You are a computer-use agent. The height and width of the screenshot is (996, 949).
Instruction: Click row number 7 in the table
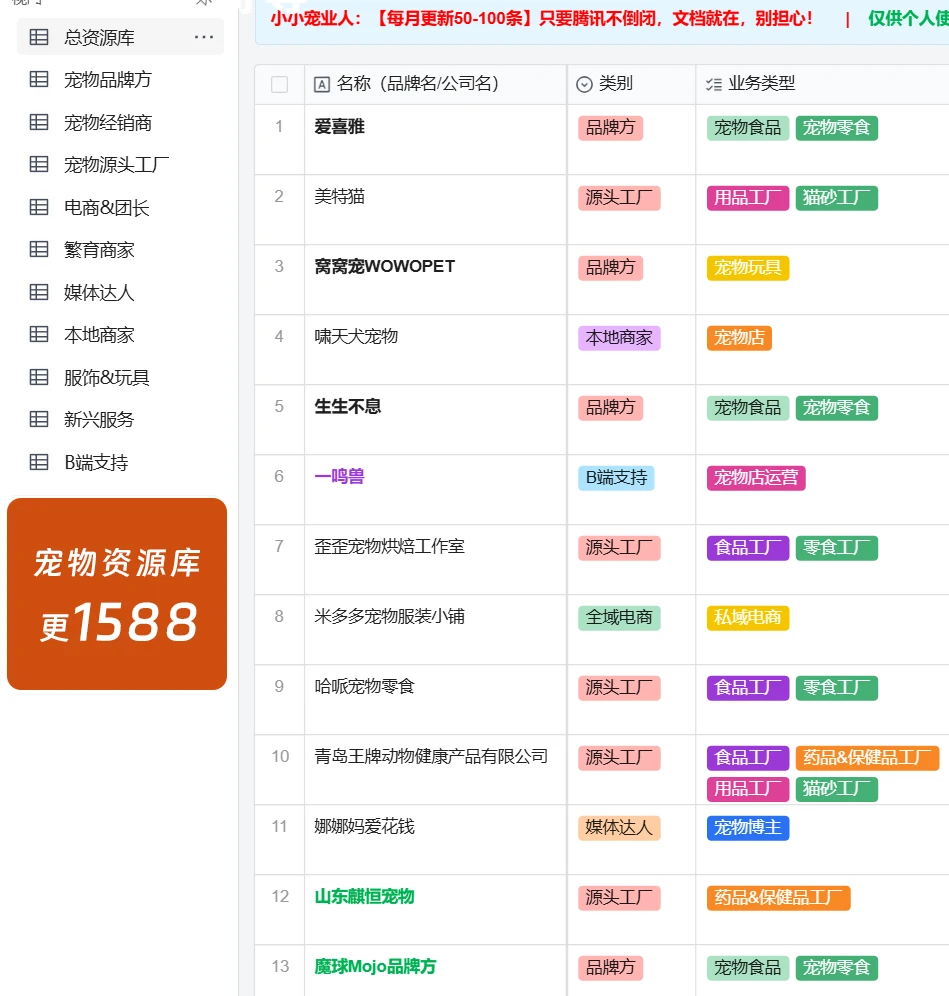(x=279, y=546)
